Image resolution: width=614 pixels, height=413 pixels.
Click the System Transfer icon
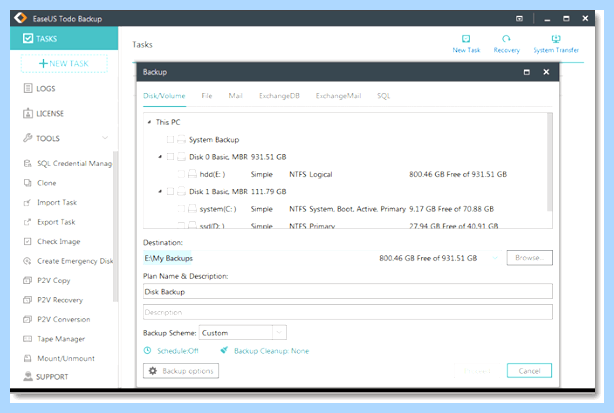(x=556, y=39)
